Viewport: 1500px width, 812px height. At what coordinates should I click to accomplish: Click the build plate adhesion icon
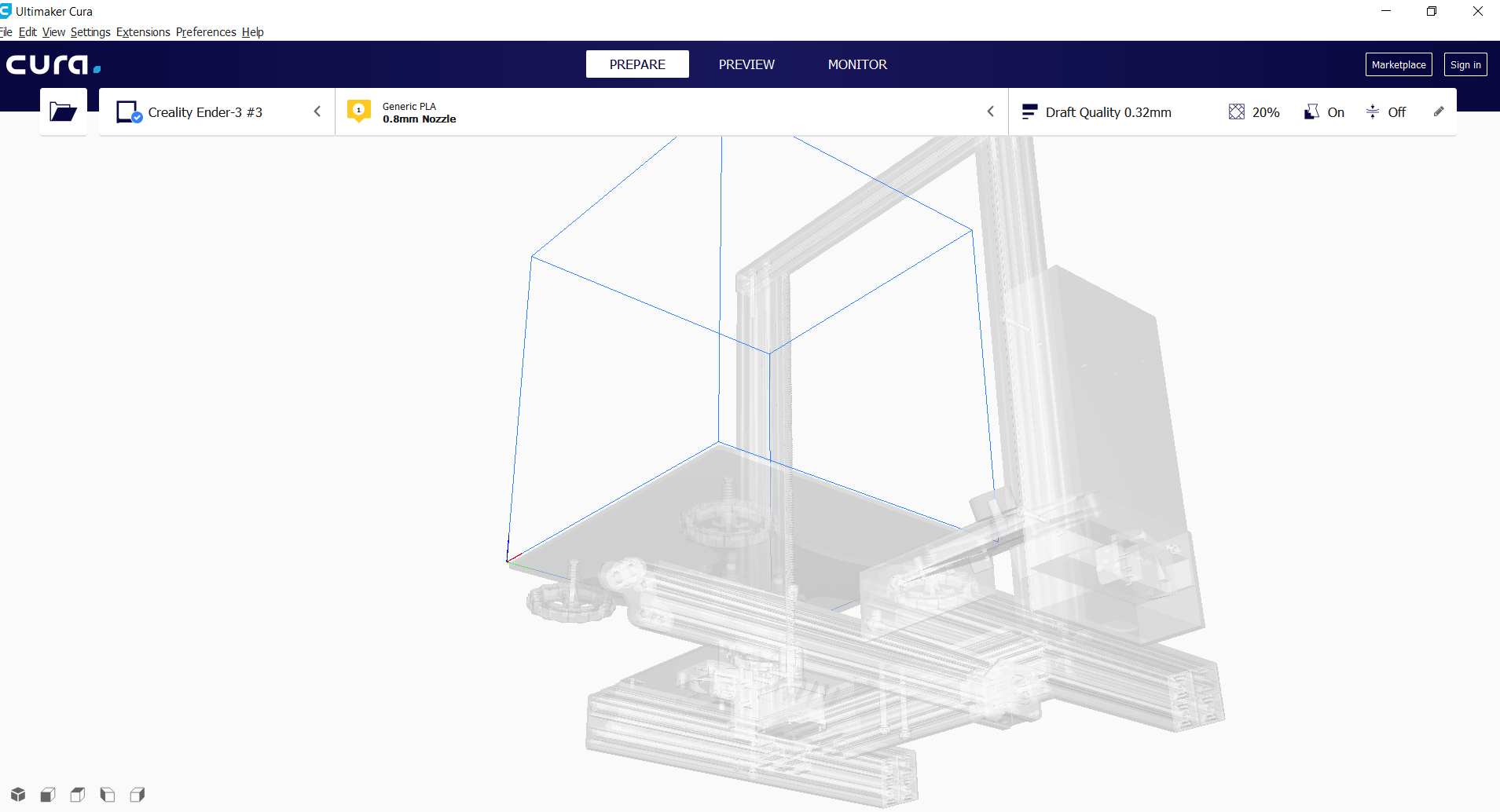[x=1373, y=112]
